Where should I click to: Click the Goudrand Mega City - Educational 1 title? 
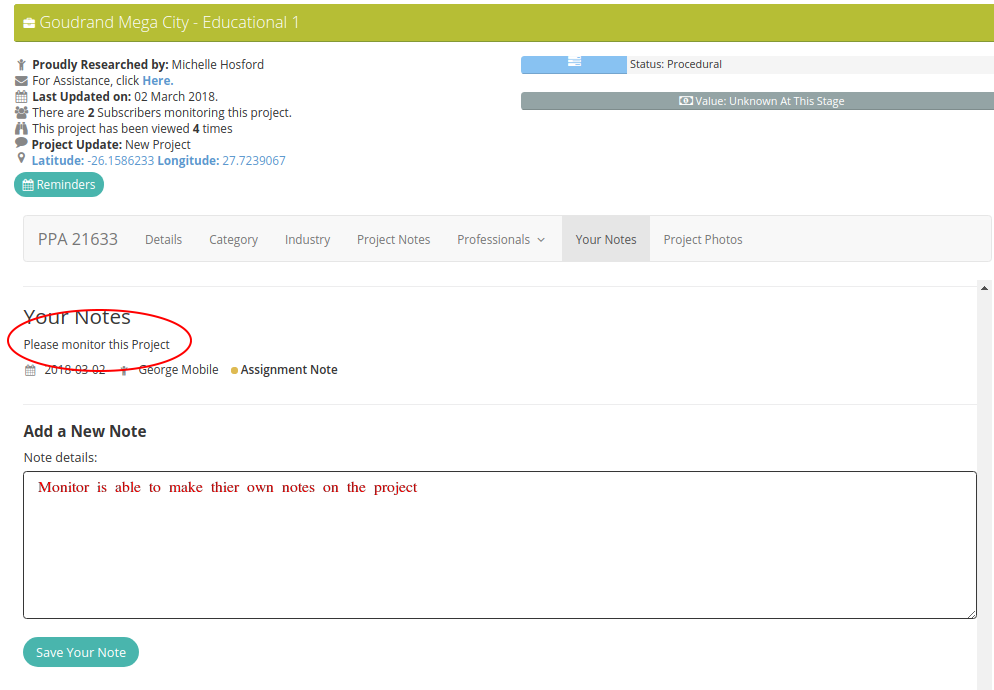point(169,23)
